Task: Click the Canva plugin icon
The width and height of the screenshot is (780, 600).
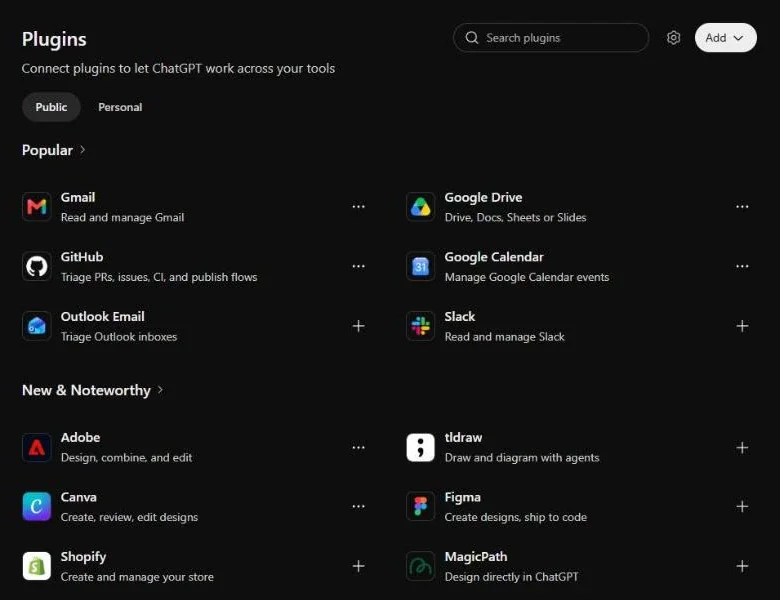Action: point(37,506)
